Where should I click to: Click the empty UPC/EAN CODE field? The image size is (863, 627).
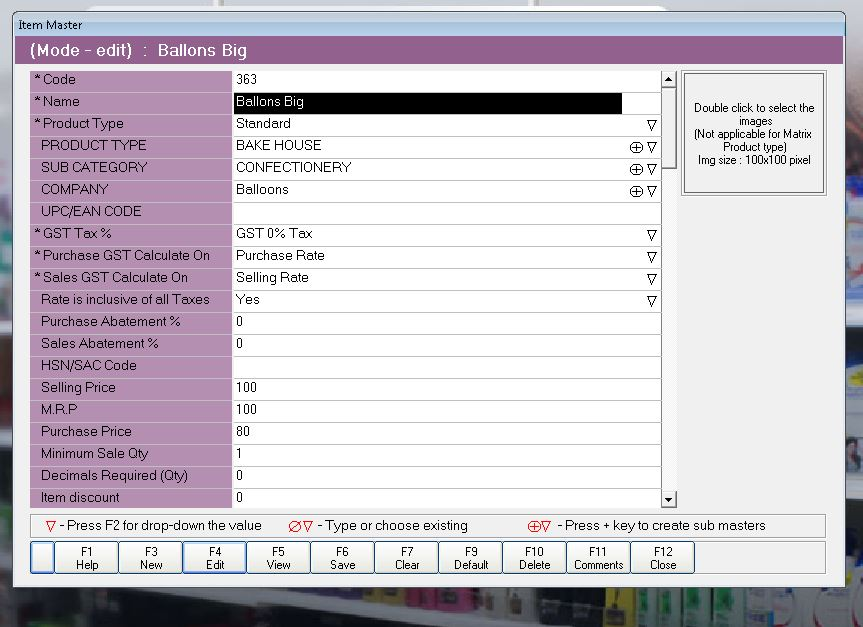click(446, 213)
